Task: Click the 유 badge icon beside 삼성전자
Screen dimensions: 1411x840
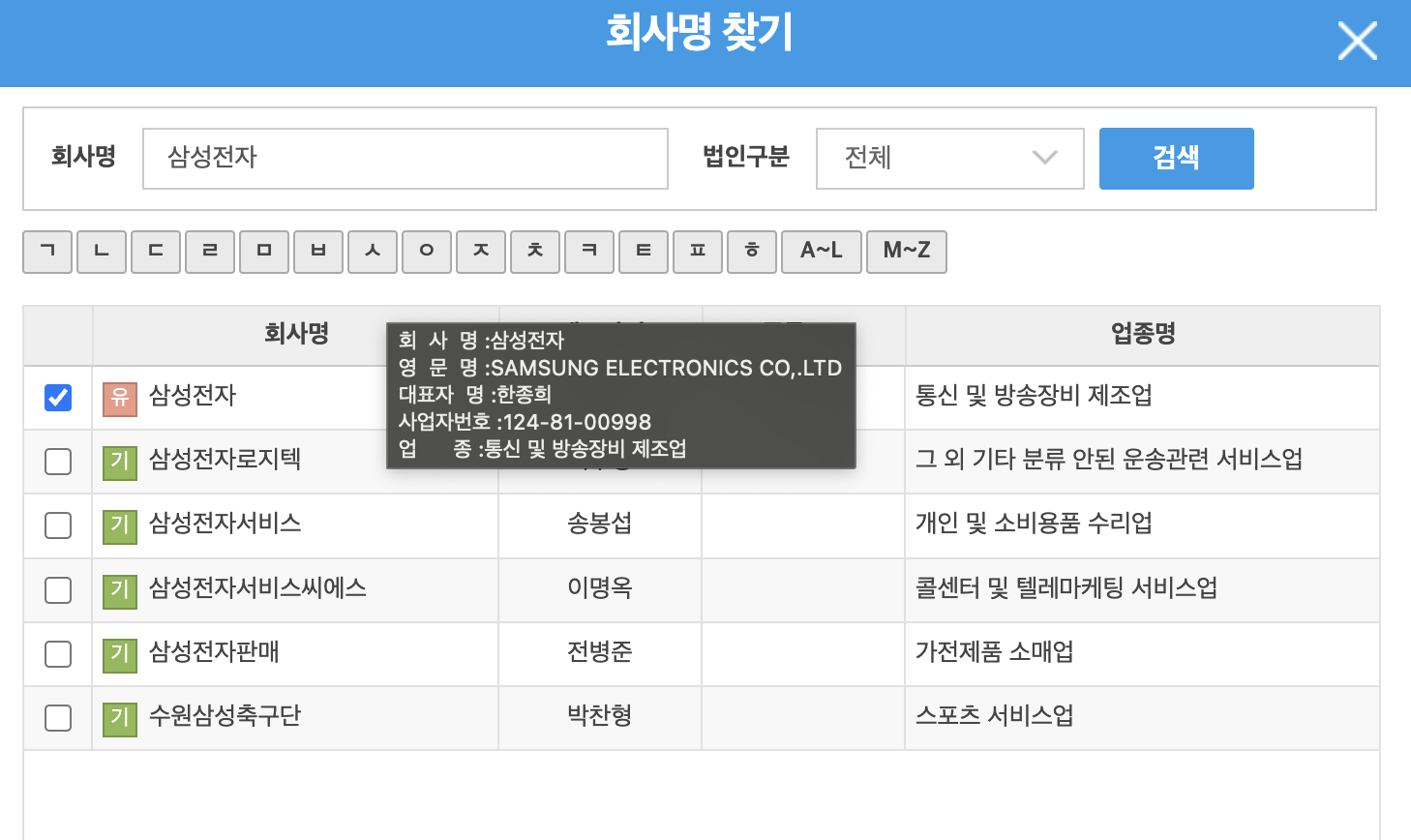Action: click(x=120, y=398)
